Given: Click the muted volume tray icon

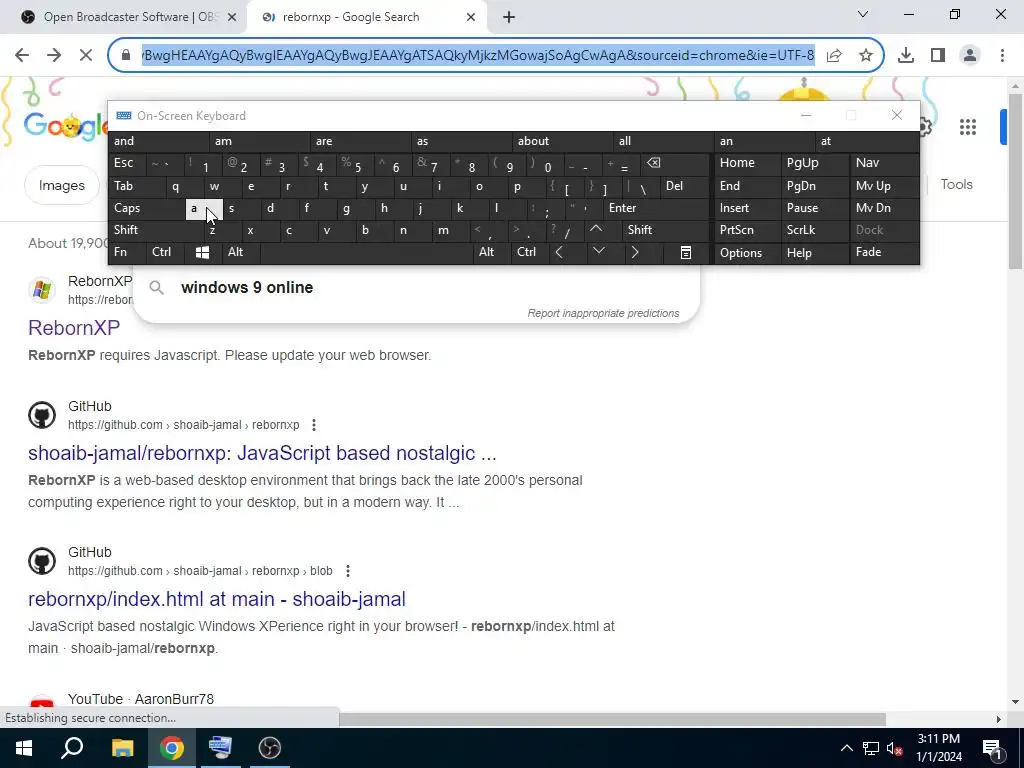Looking at the screenshot, I should click(895, 748).
